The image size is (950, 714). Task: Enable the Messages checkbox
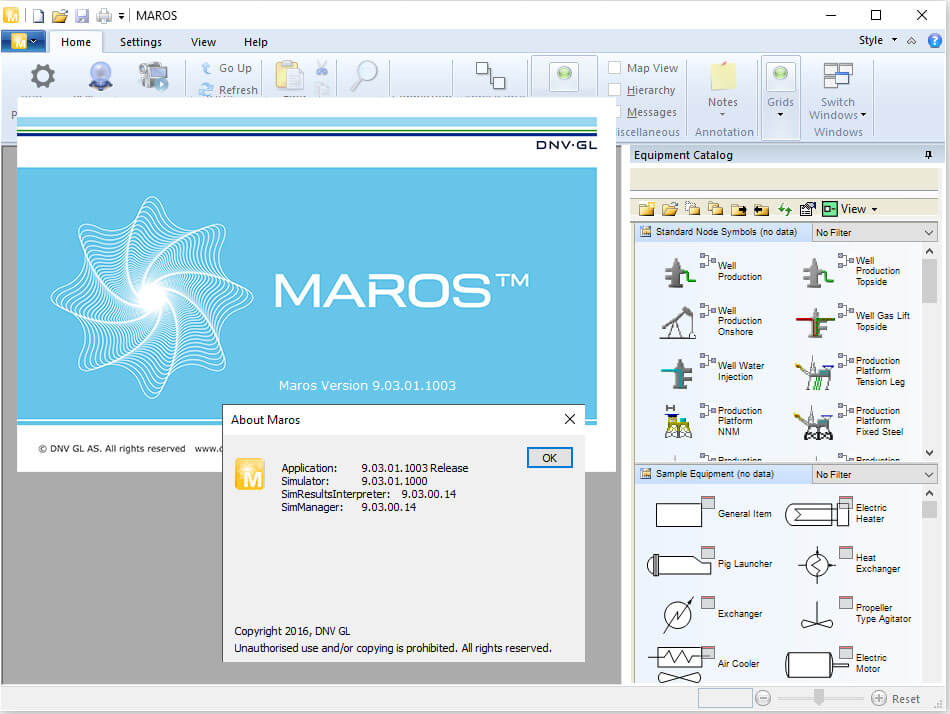(x=617, y=111)
